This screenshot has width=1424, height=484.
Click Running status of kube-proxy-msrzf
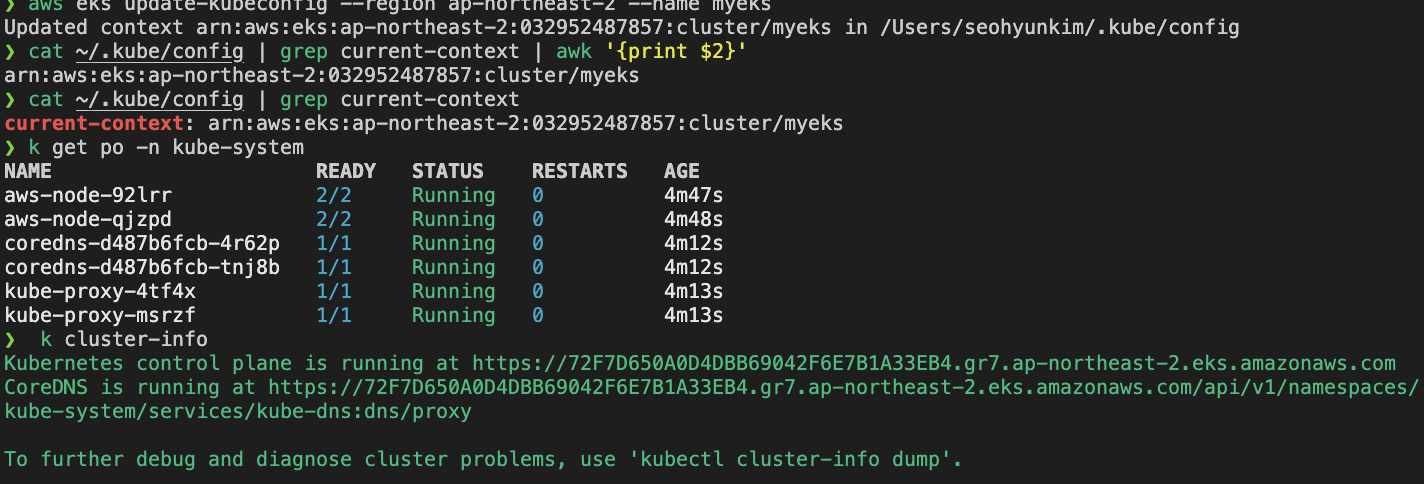[454, 315]
